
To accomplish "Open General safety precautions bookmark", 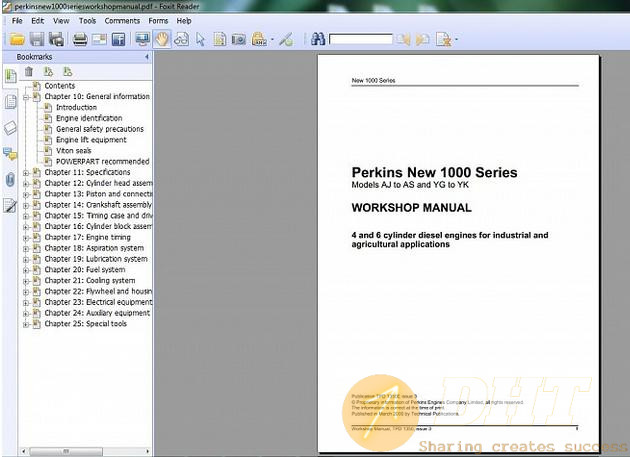I will point(100,129).
